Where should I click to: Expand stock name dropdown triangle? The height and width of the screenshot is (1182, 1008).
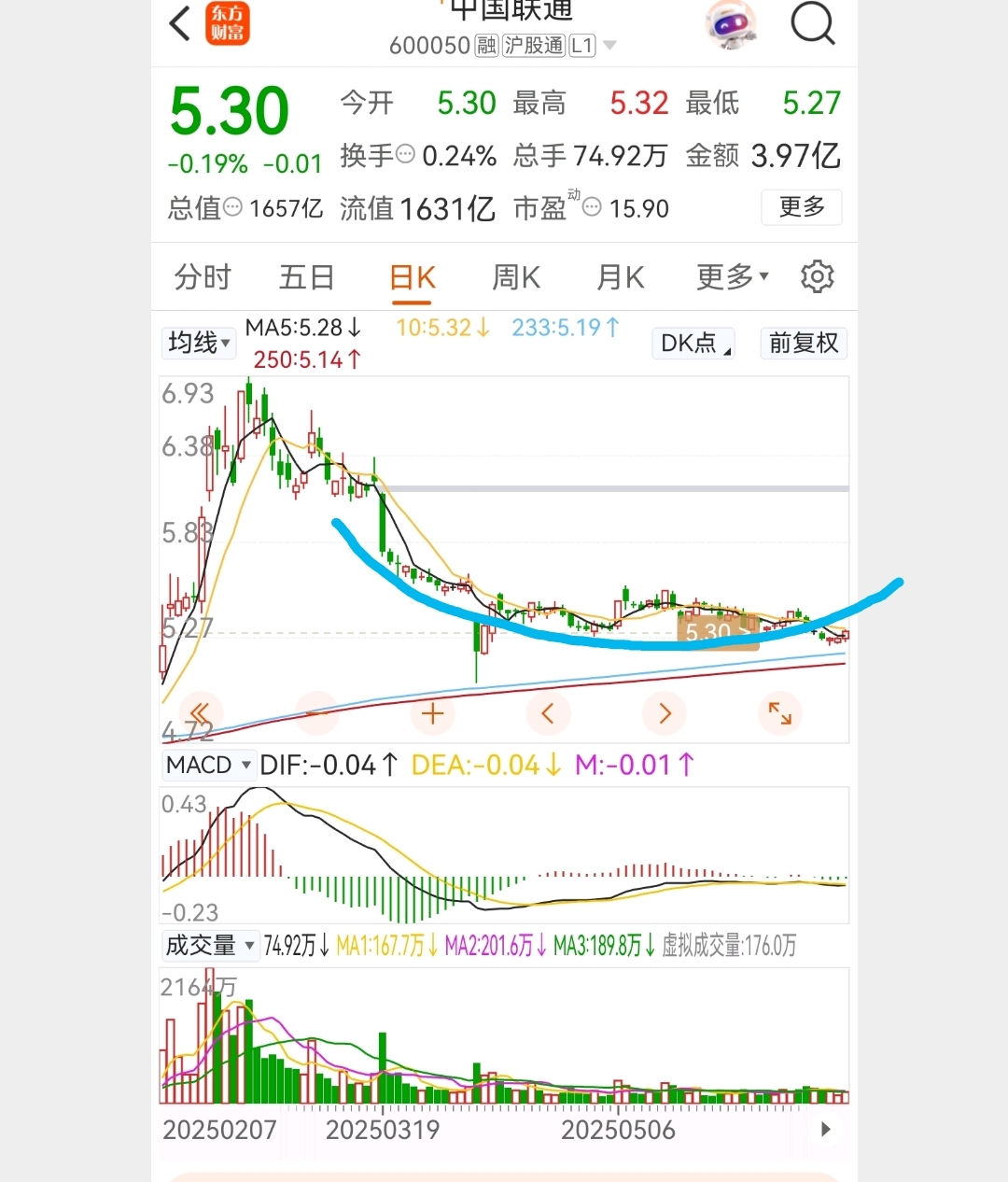click(609, 45)
